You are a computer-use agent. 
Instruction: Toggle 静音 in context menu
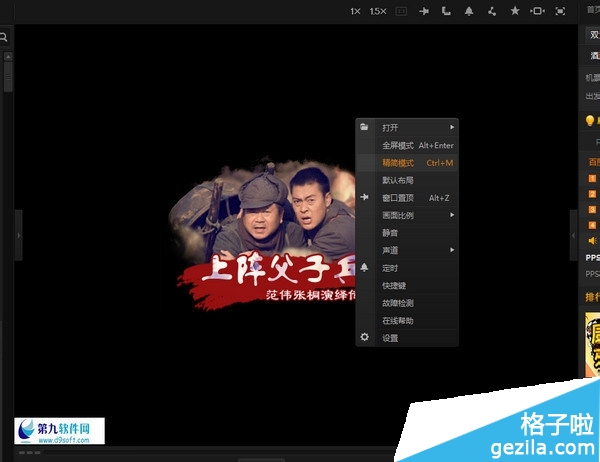coord(407,233)
